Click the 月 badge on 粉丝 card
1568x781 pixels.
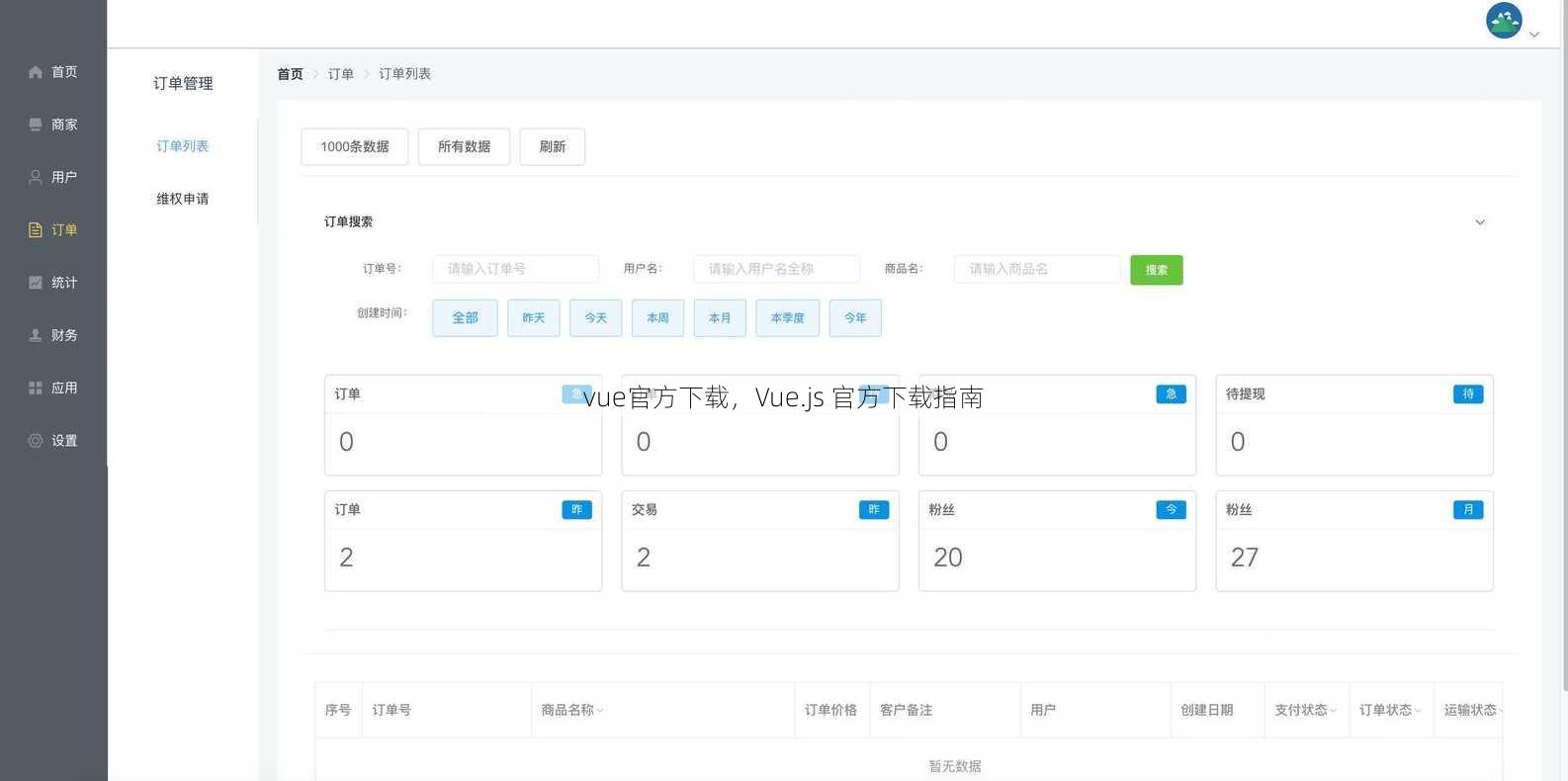point(1468,510)
